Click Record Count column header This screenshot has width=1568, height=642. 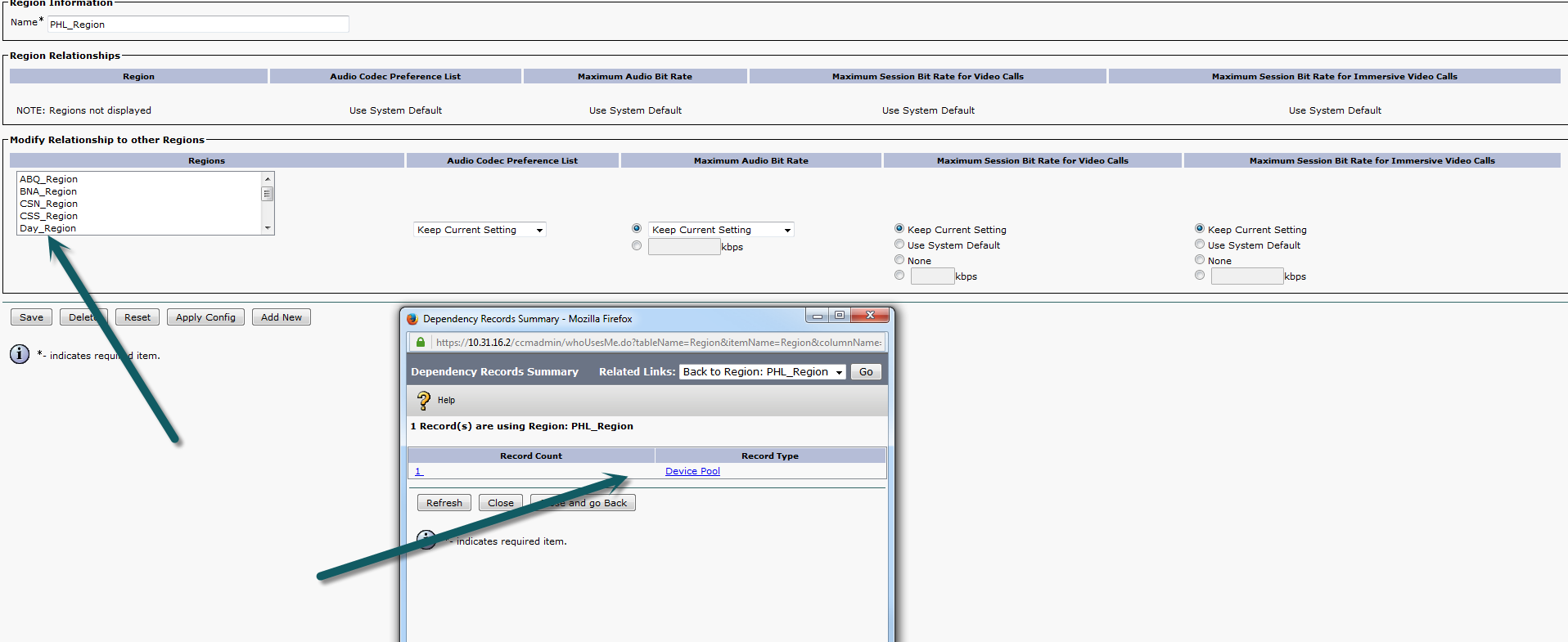click(x=531, y=456)
